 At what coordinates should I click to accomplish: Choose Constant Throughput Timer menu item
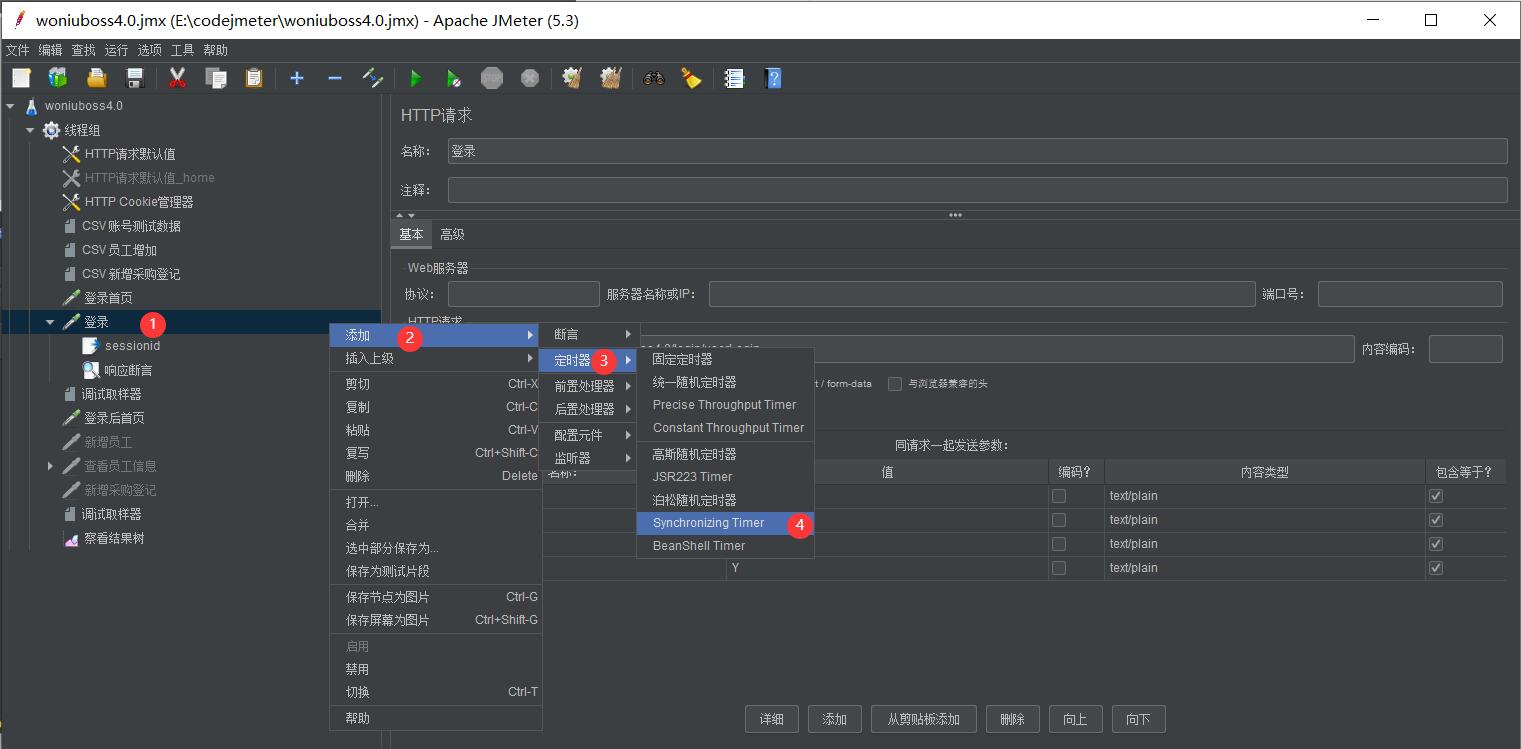pyautogui.click(x=725, y=428)
